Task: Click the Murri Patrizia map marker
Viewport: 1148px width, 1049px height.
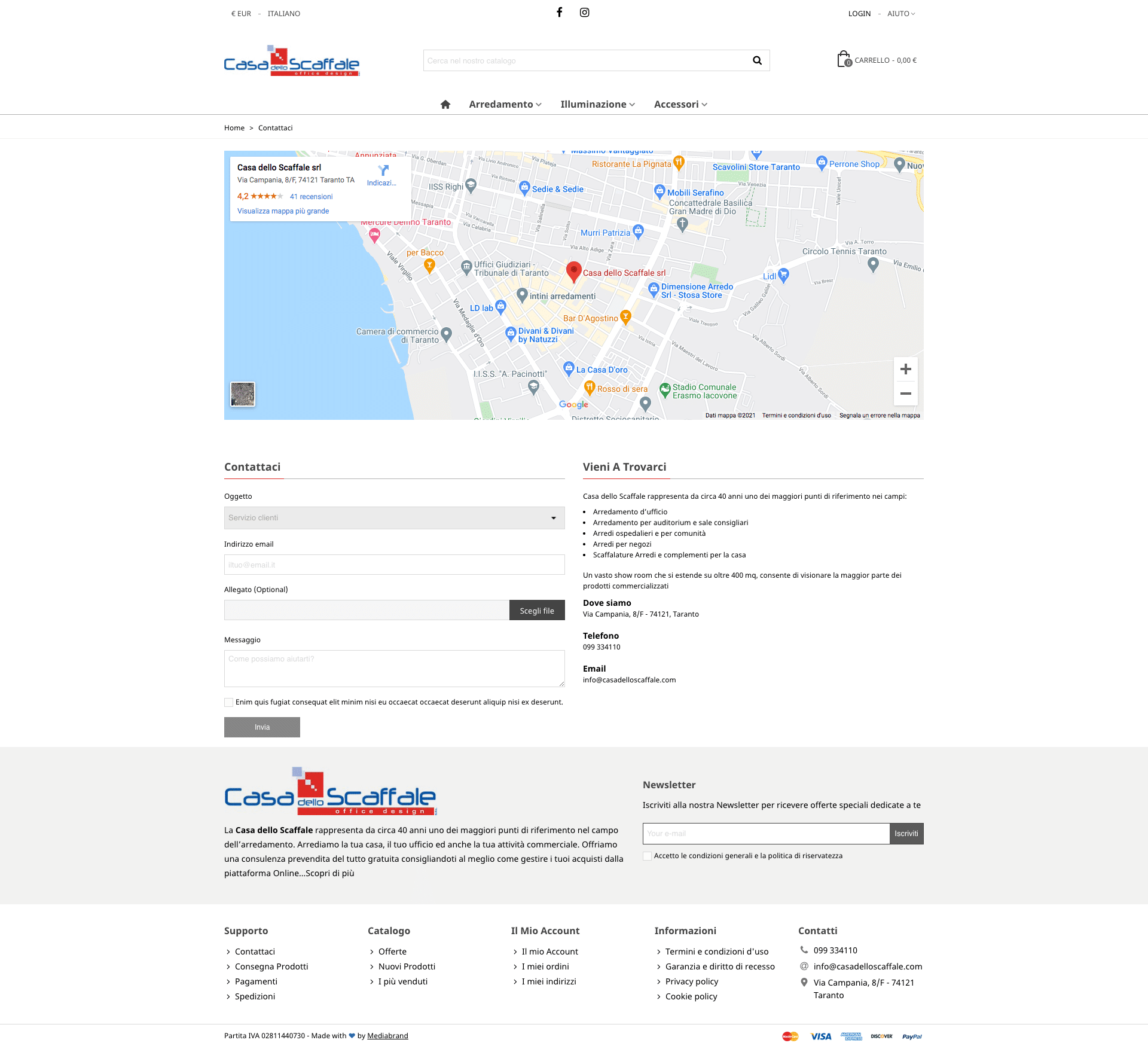Action: 638,231
